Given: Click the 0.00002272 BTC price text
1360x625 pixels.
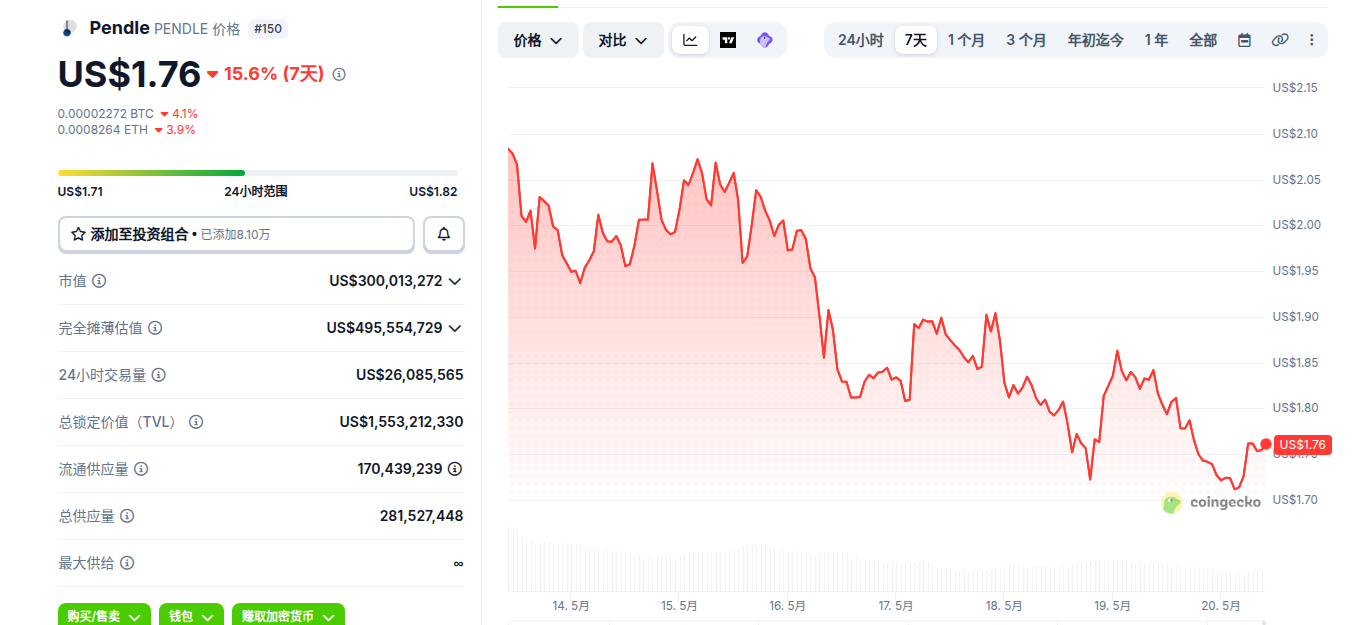Looking at the screenshot, I should click(x=106, y=114).
